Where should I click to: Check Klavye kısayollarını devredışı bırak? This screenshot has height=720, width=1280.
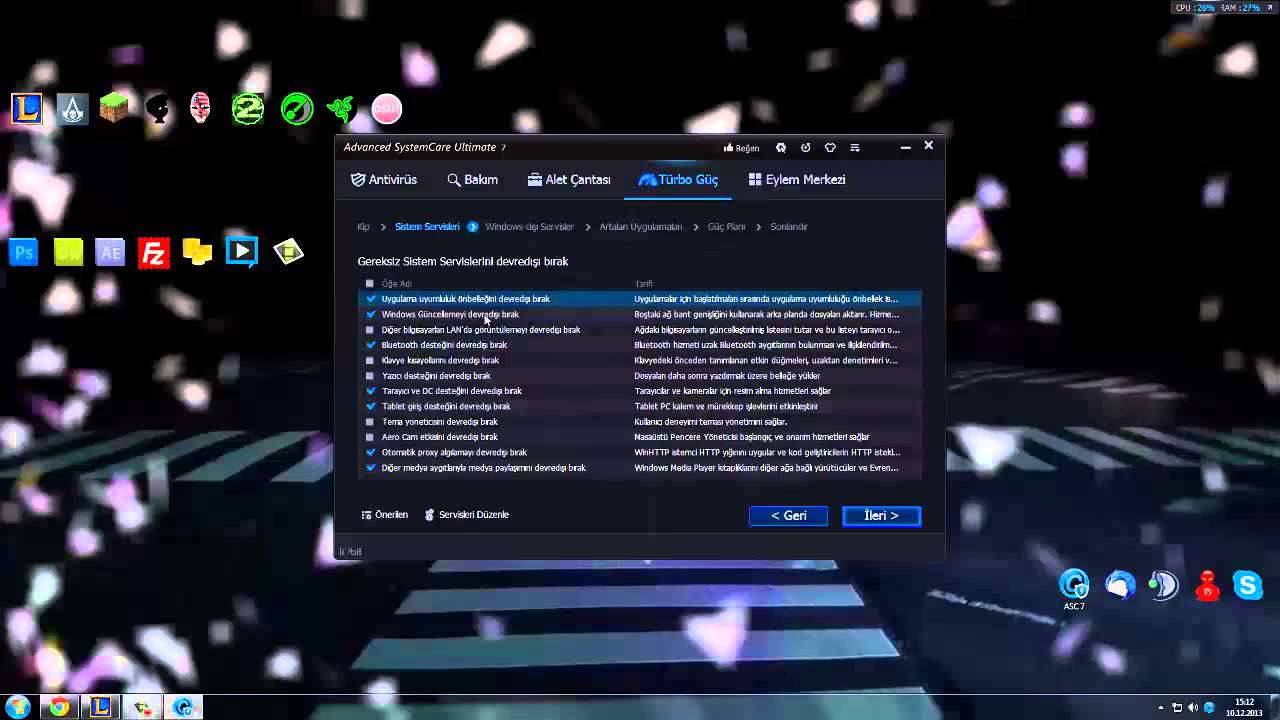pos(371,360)
